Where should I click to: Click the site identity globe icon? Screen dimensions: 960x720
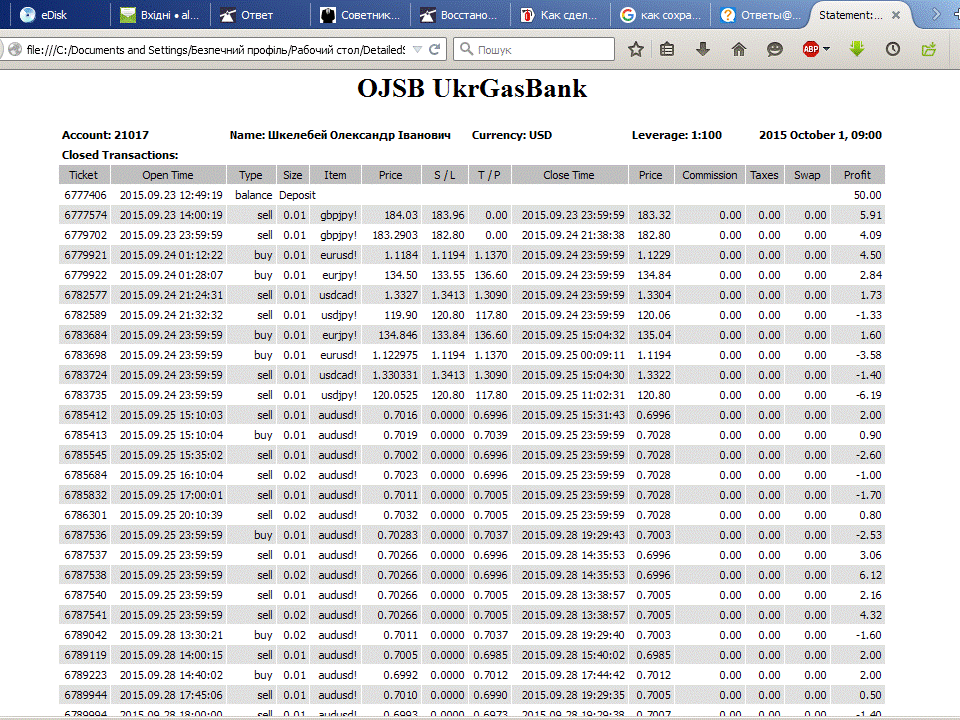pyautogui.click(x=15, y=50)
